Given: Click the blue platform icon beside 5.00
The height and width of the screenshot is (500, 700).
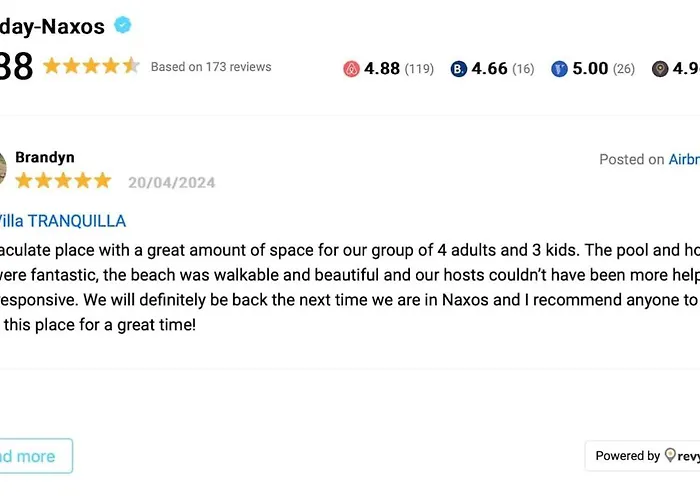Looking at the screenshot, I should pyautogui.click(x=559, y=69).
